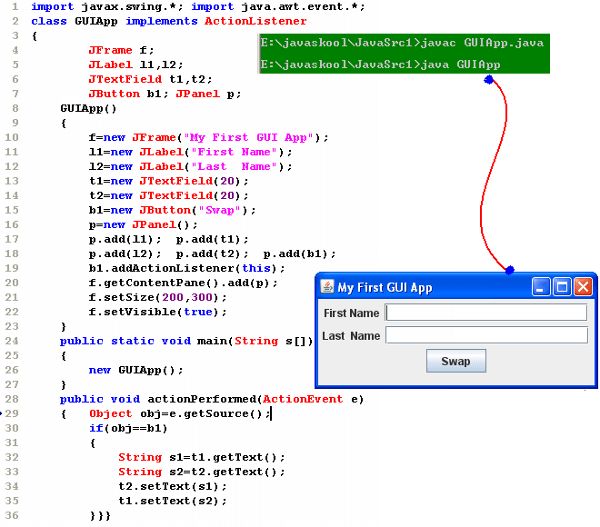Viewport: 600px width, 527px height.
Task: Click 'if(obj==b1)' on line 30
Action: tap(128, 428)
